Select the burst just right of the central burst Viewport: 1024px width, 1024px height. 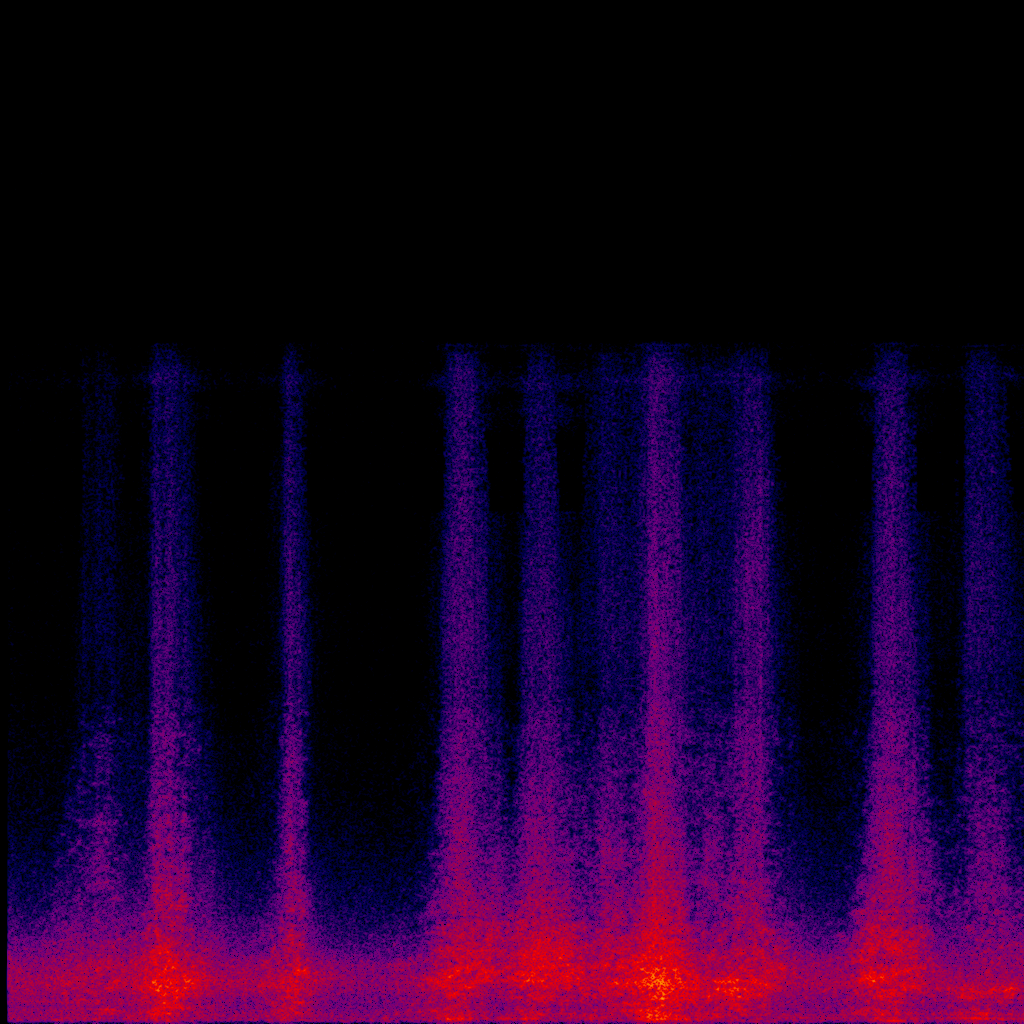(750, 600)
